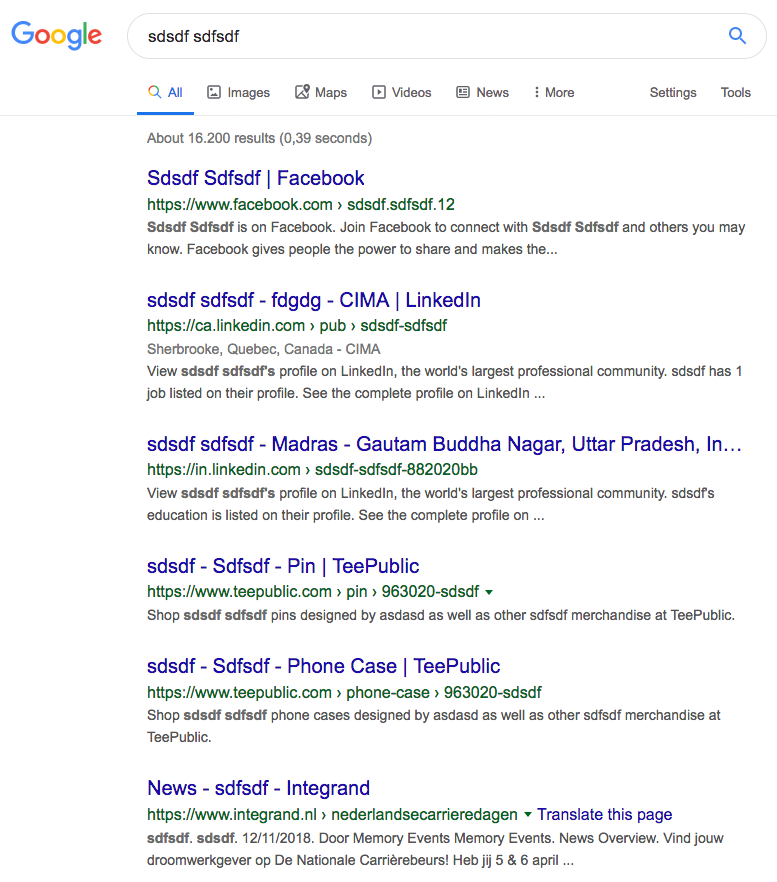This screenshot has height=882, width=777.
Task: Expand the More menu
Action: click(554, 92)
